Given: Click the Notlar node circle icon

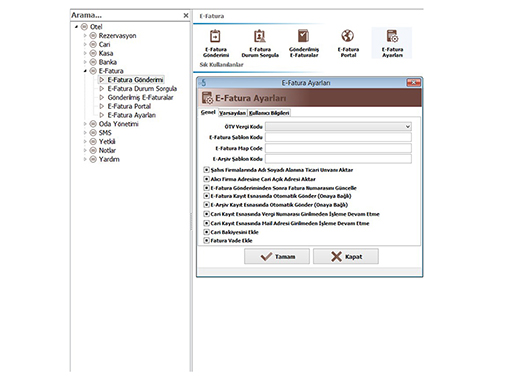Looking at the screenshot, I should tap(93, 150).
